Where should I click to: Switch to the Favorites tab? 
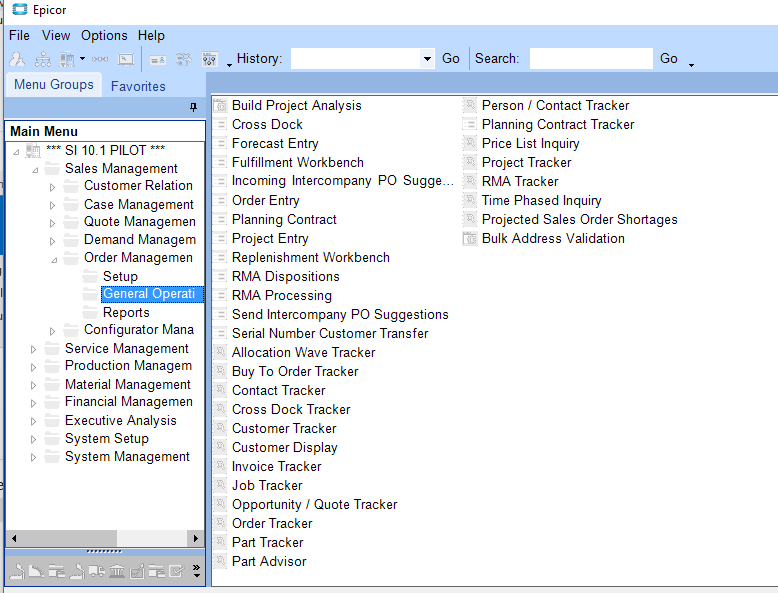coord(138,86)
